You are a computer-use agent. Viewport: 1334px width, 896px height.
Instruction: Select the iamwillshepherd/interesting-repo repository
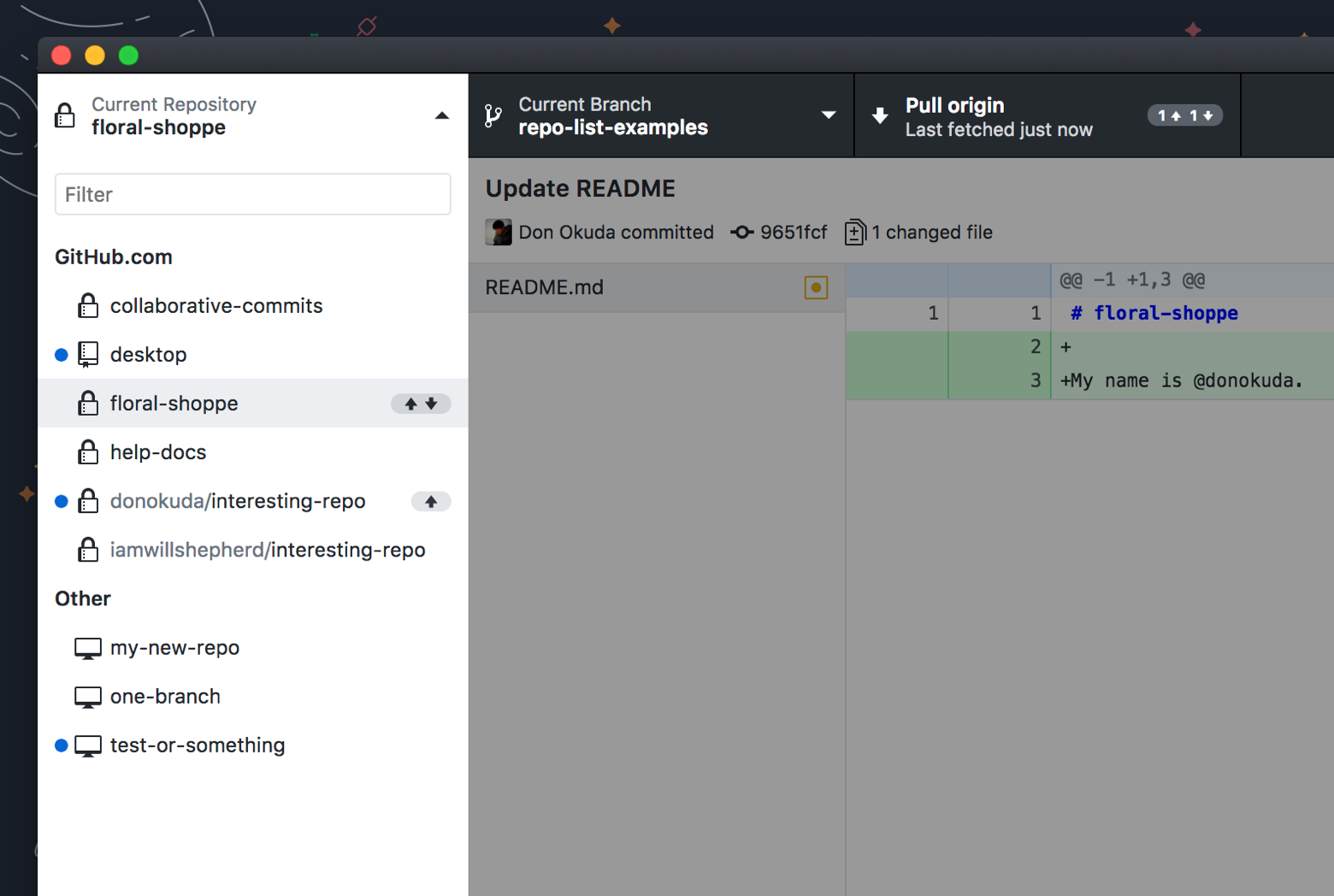(x=253, y=550)
